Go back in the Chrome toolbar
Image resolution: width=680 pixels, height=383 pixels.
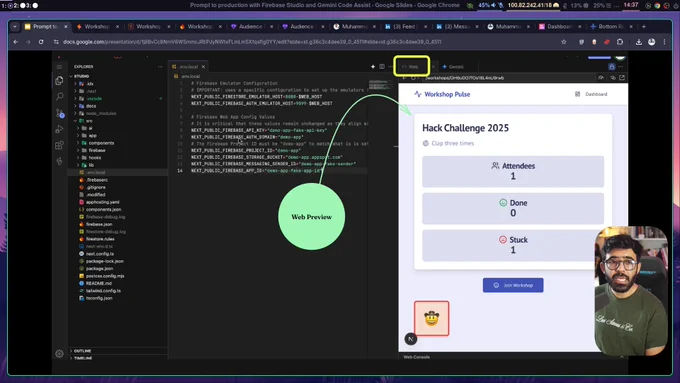tap(16, 42)
